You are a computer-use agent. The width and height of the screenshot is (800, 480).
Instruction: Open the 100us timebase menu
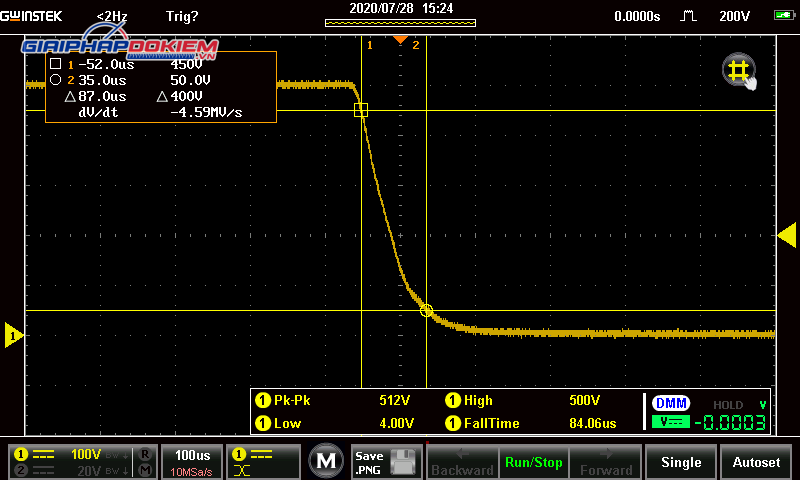point(192,462)
